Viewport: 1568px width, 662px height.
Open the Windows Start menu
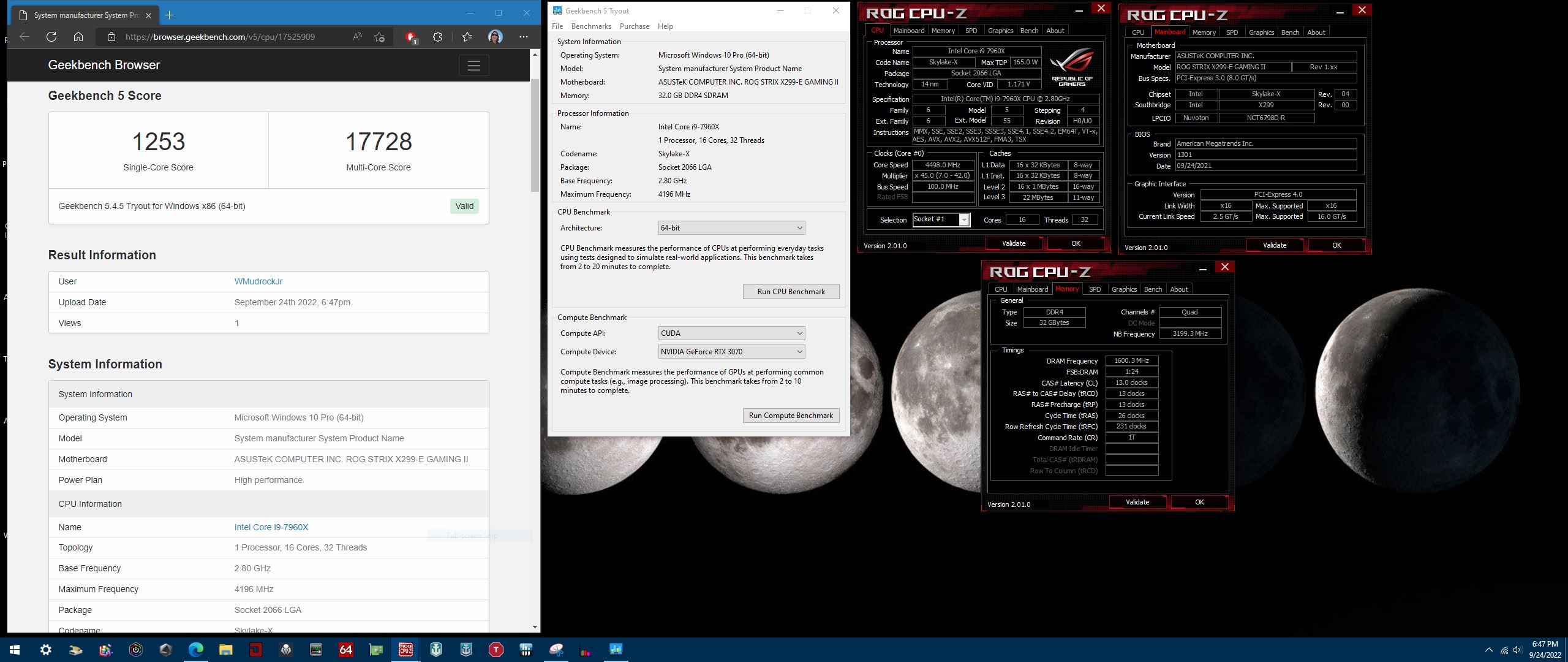click(15, 650)
